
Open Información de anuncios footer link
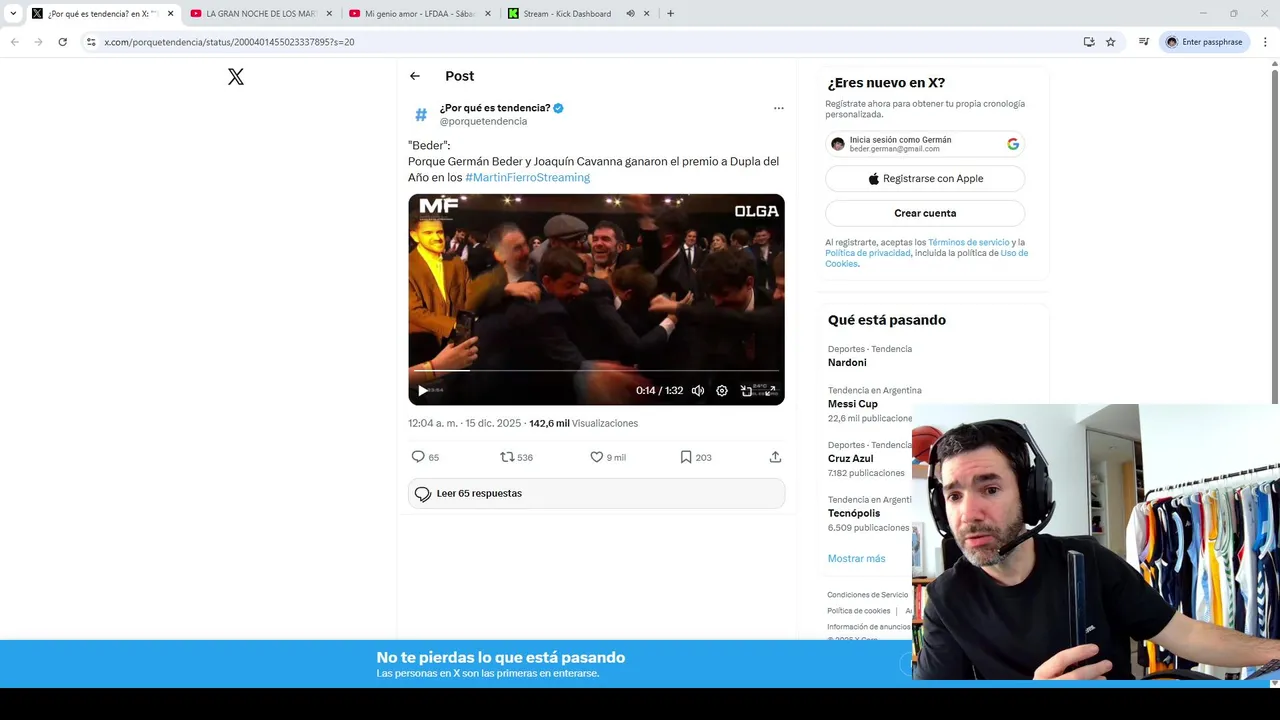[x=869, y=627]
